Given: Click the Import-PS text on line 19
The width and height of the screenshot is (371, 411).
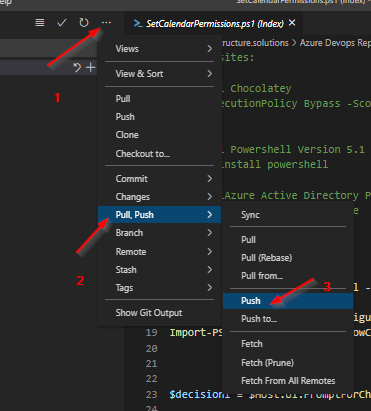Looking at the screenshot, I should pyautogui.click(x=196, y=333).
